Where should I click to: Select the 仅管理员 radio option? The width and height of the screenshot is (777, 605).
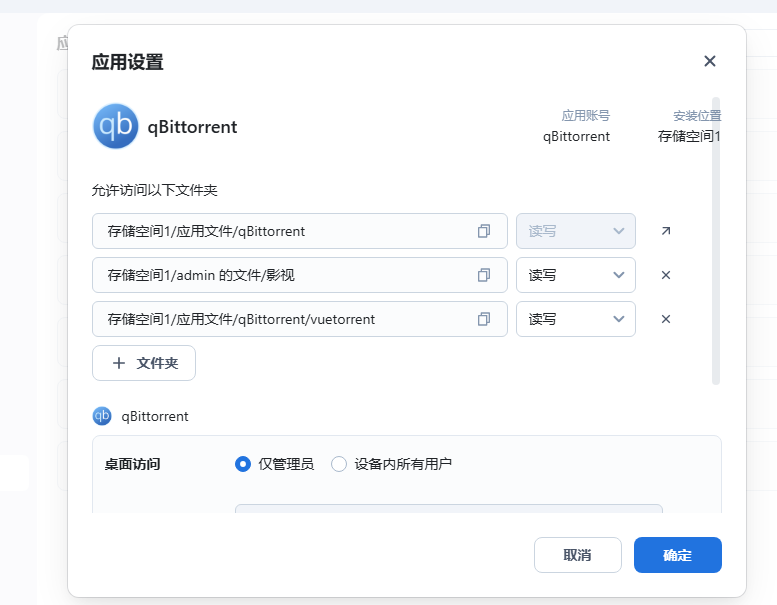[243, 464]
